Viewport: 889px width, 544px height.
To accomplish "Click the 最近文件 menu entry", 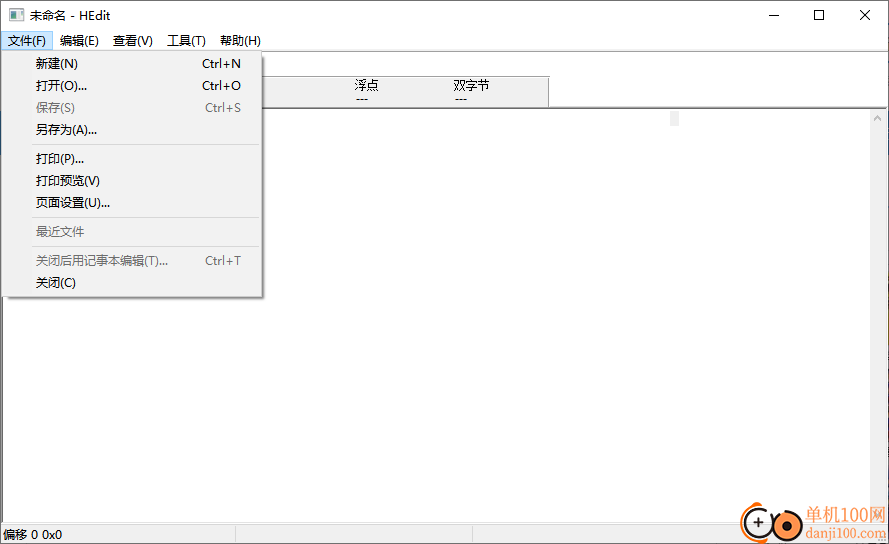I will click(x=132, y=231).
